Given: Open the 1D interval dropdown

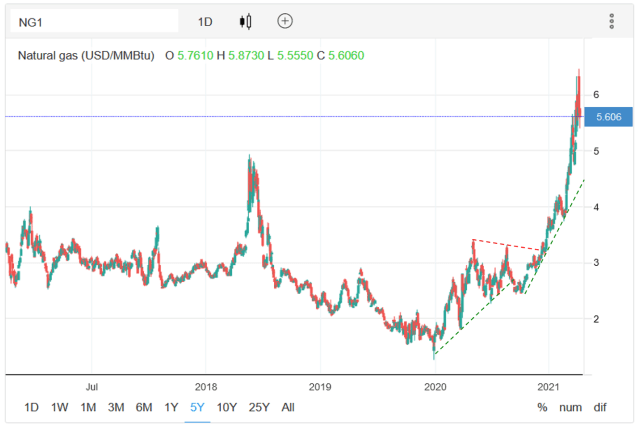Looking at the screenshot, I should 205,22.
